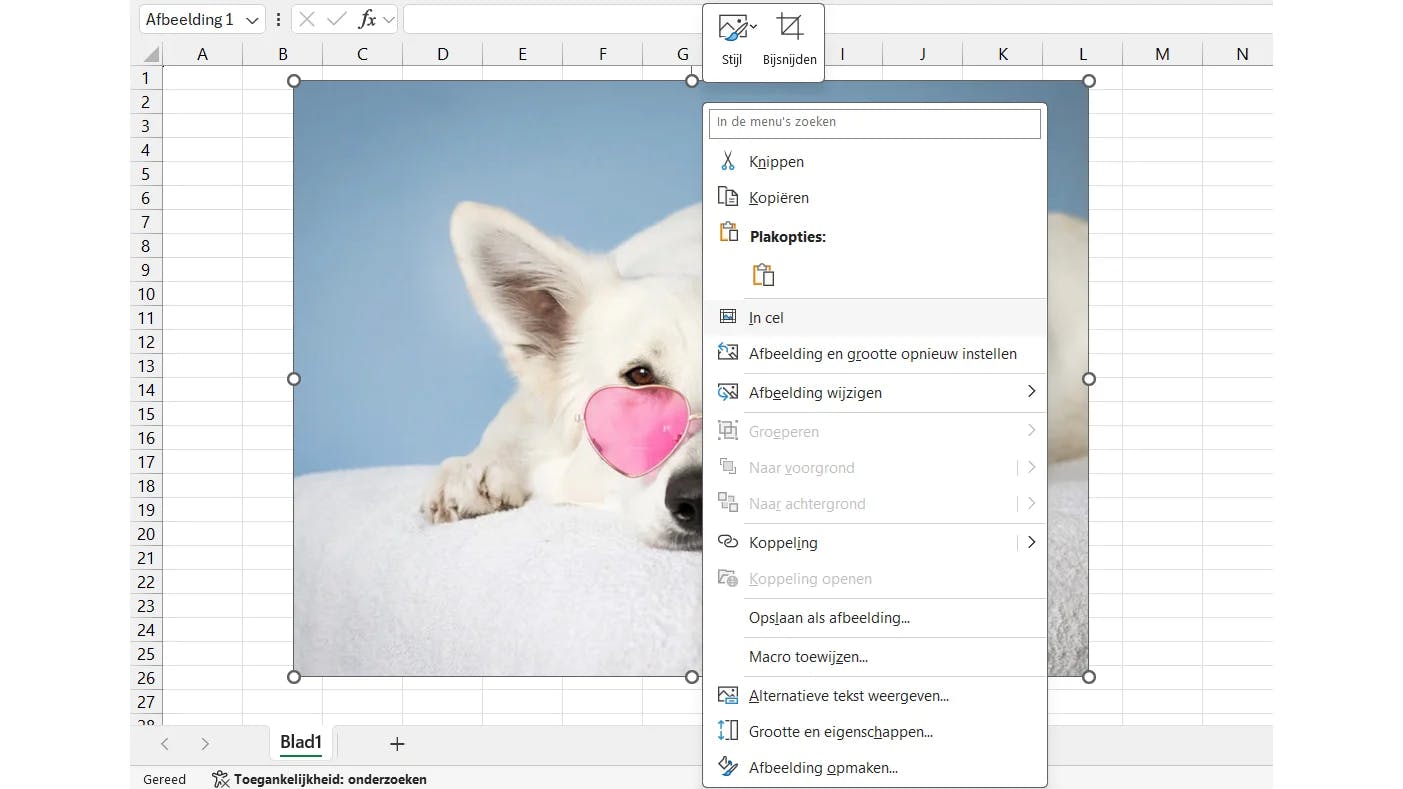The image size is (1403, 789).
Task: Expand the Afbeelding wijzigen submenu arrow
Action: pyautogui.click(x=1031, y=392)
